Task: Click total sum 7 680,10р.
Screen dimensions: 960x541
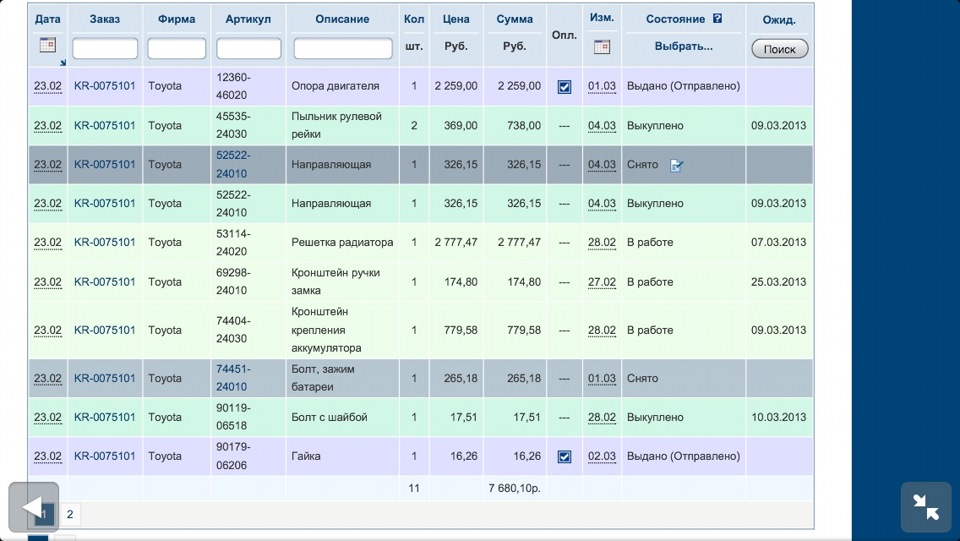Action: click(x=514, y=488)
